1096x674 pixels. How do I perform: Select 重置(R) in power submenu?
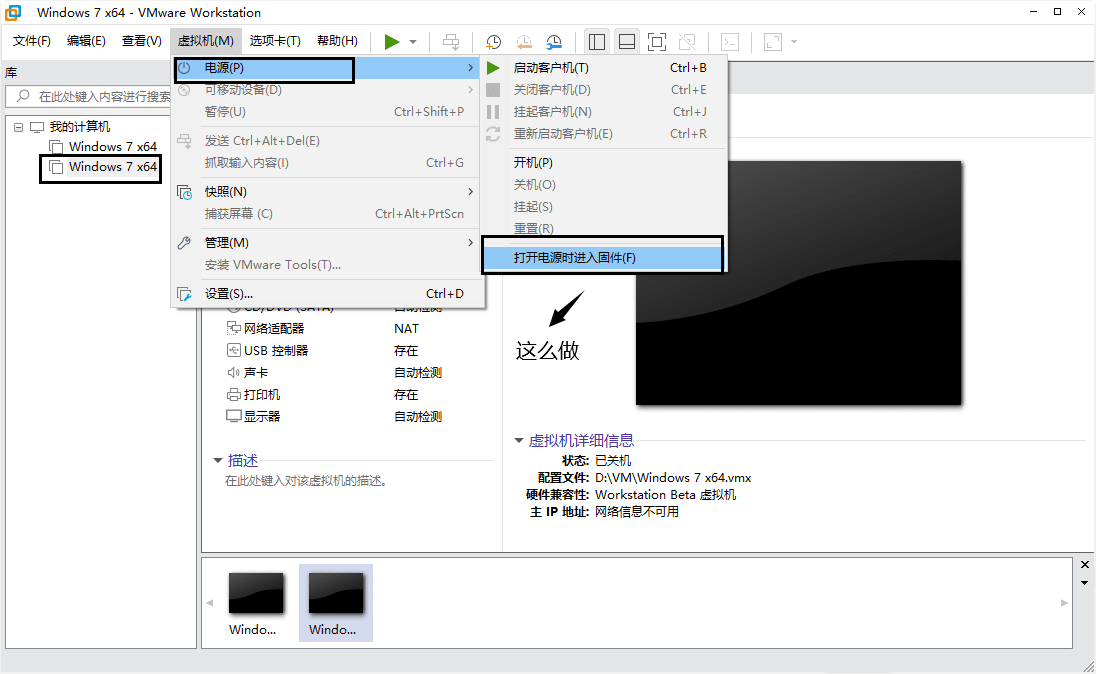point(605,229)
